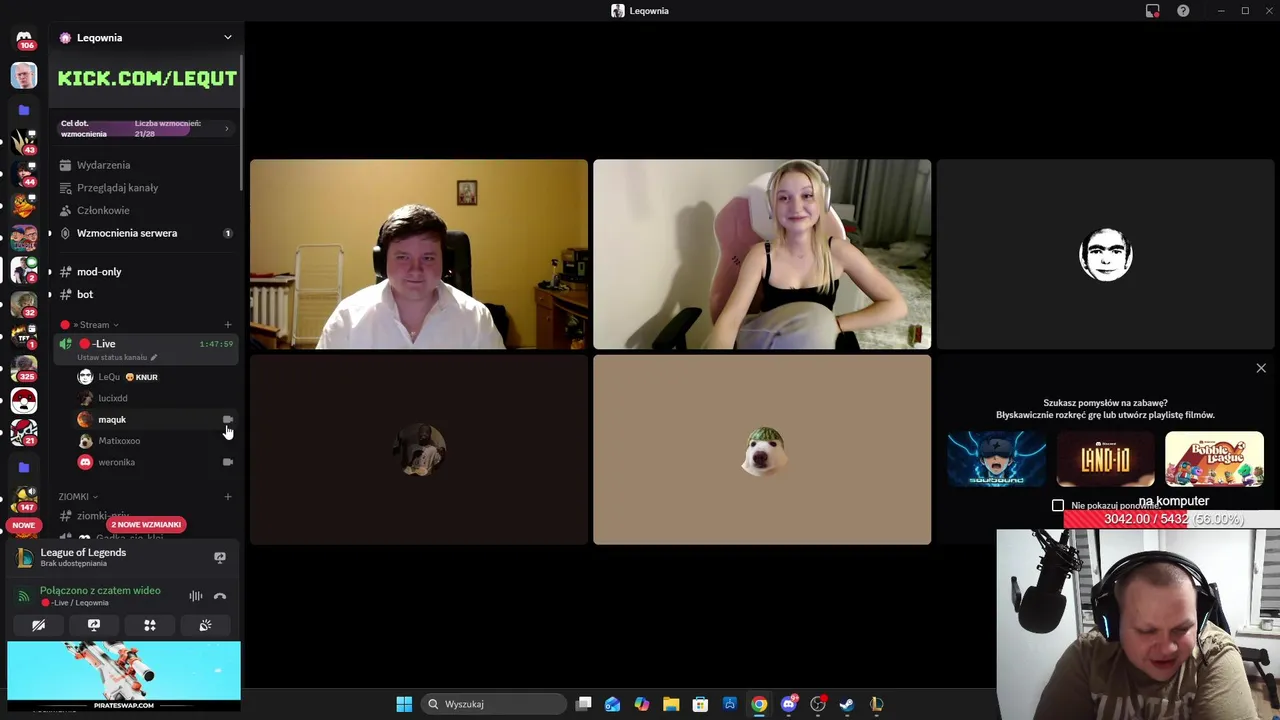Click video camera icon beside maquk

tap(228, 420)
